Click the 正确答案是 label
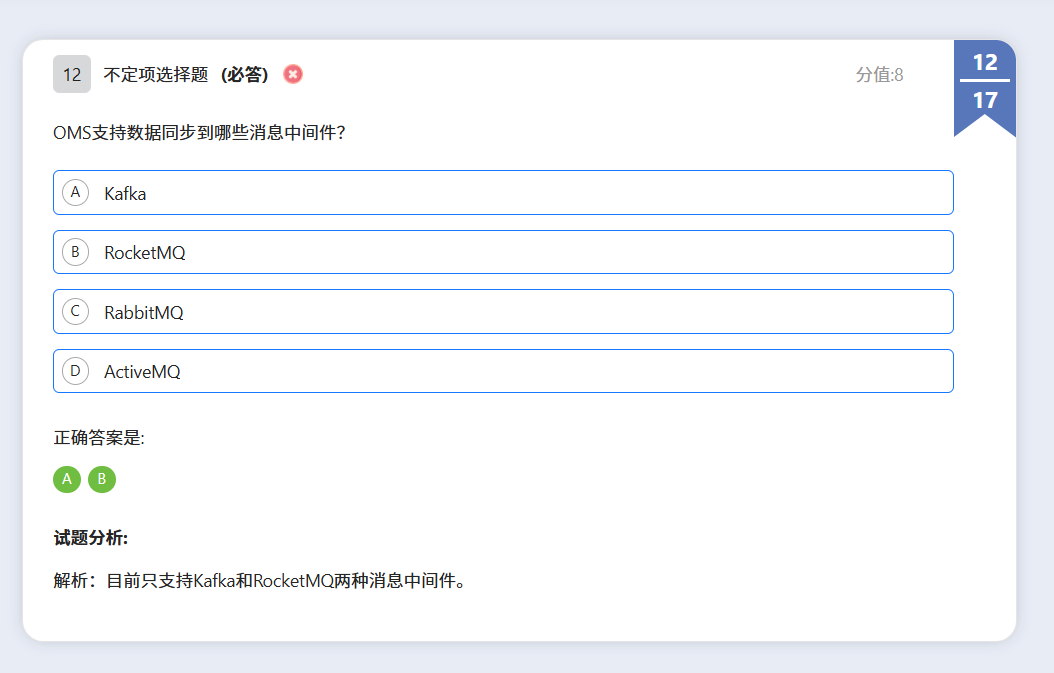The height and width of the screenshot is (673, 1054). [x=99, y=438]
